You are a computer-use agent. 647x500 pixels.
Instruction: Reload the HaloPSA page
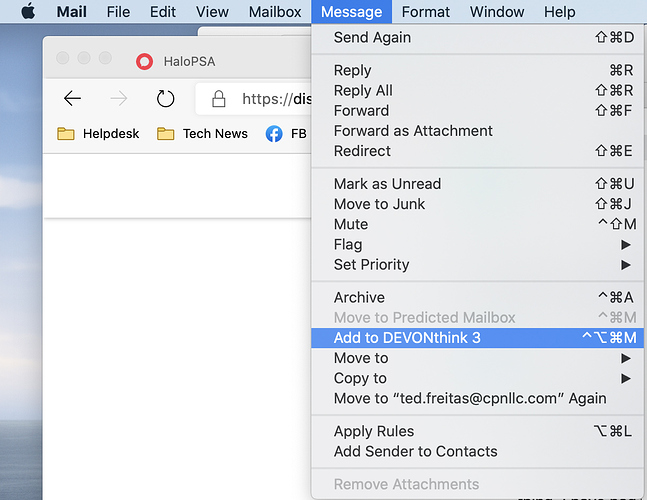pos(165,99)
